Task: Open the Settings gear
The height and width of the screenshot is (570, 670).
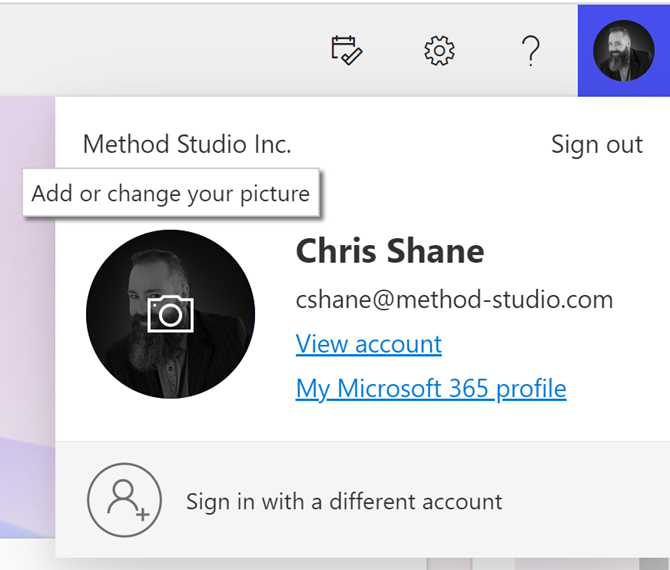Action: pos(439,50)
